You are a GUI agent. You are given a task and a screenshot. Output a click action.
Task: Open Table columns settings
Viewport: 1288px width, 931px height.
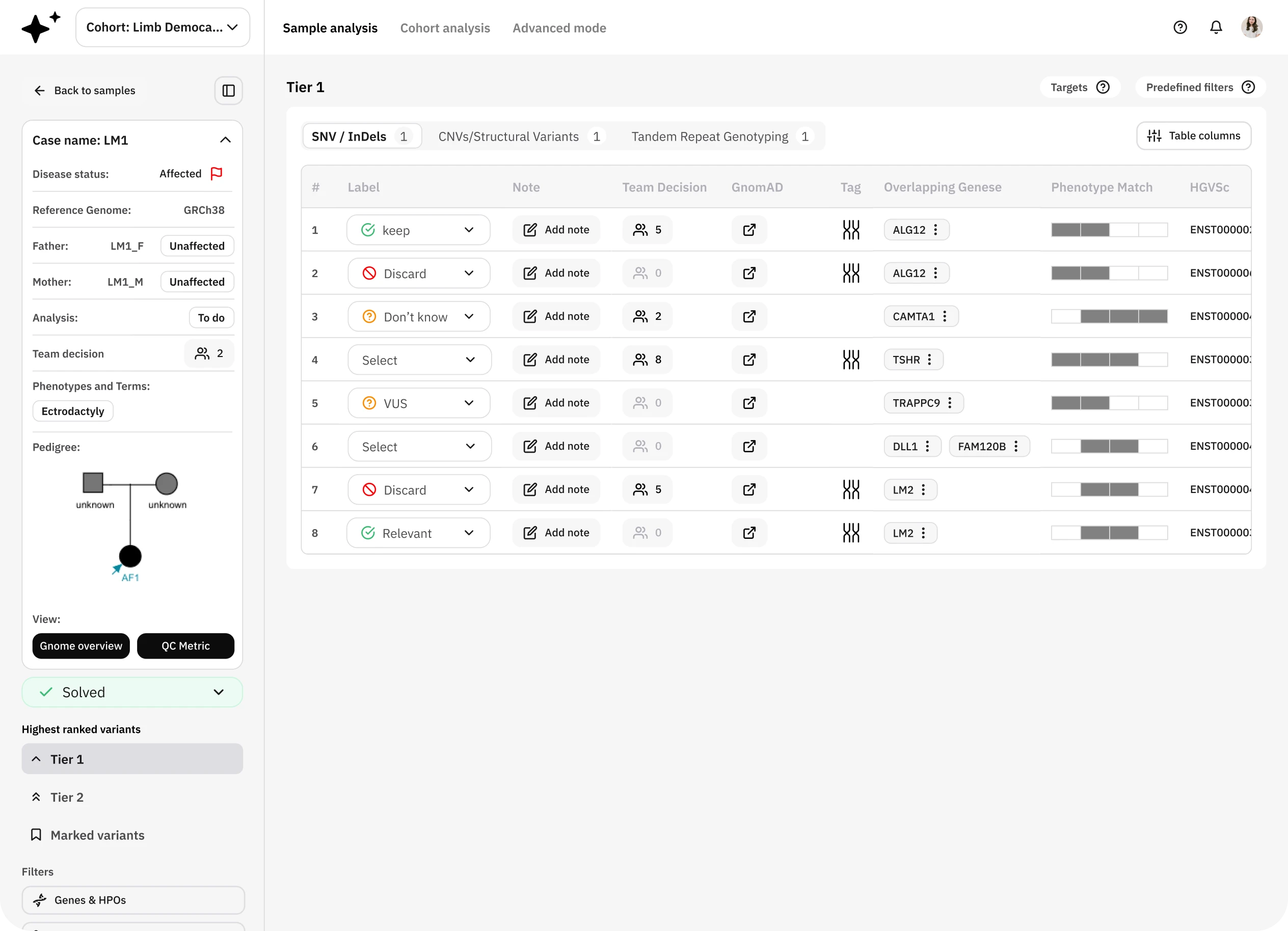(1193, 135)
